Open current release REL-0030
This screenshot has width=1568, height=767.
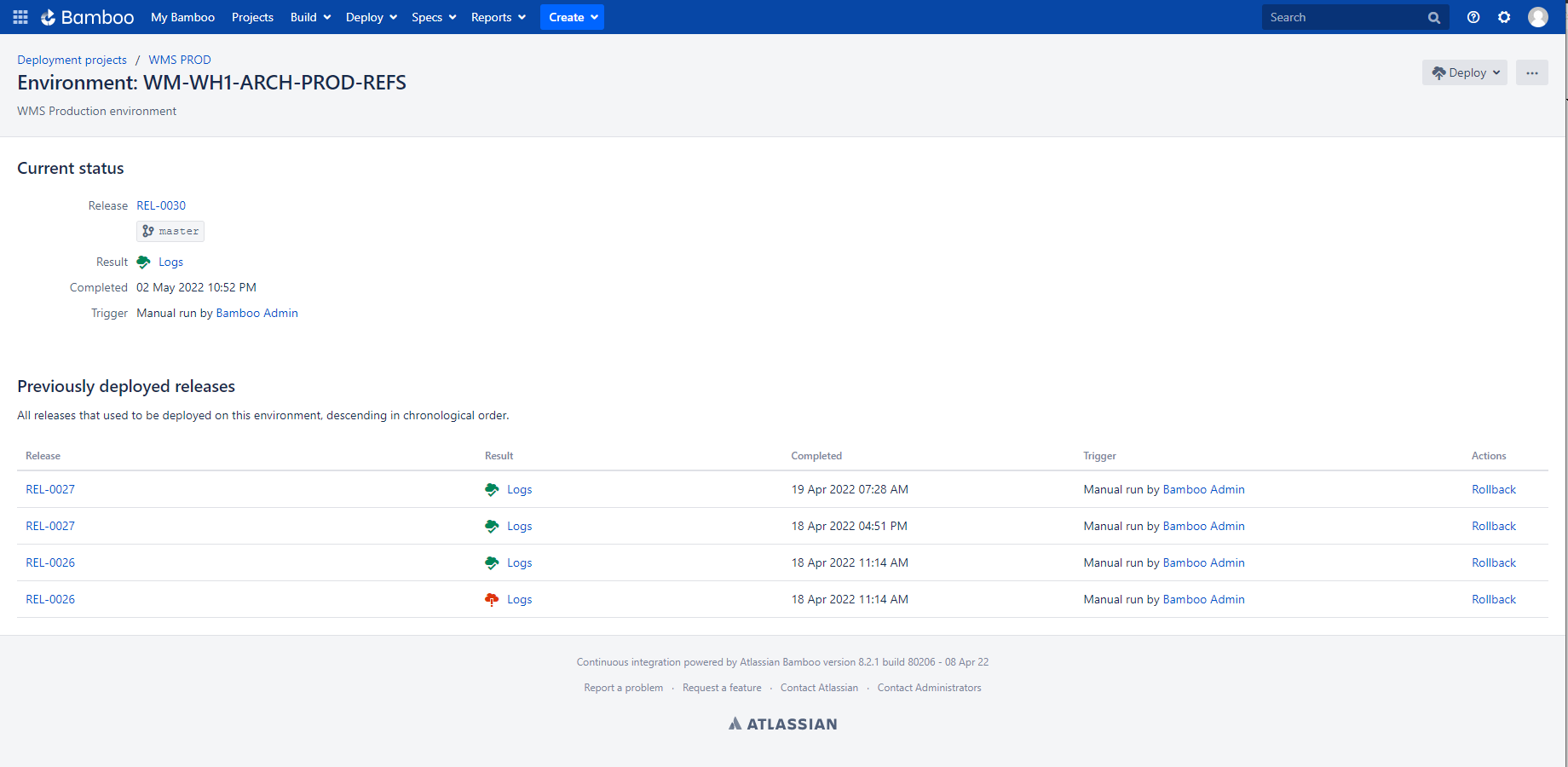[161, 205]
